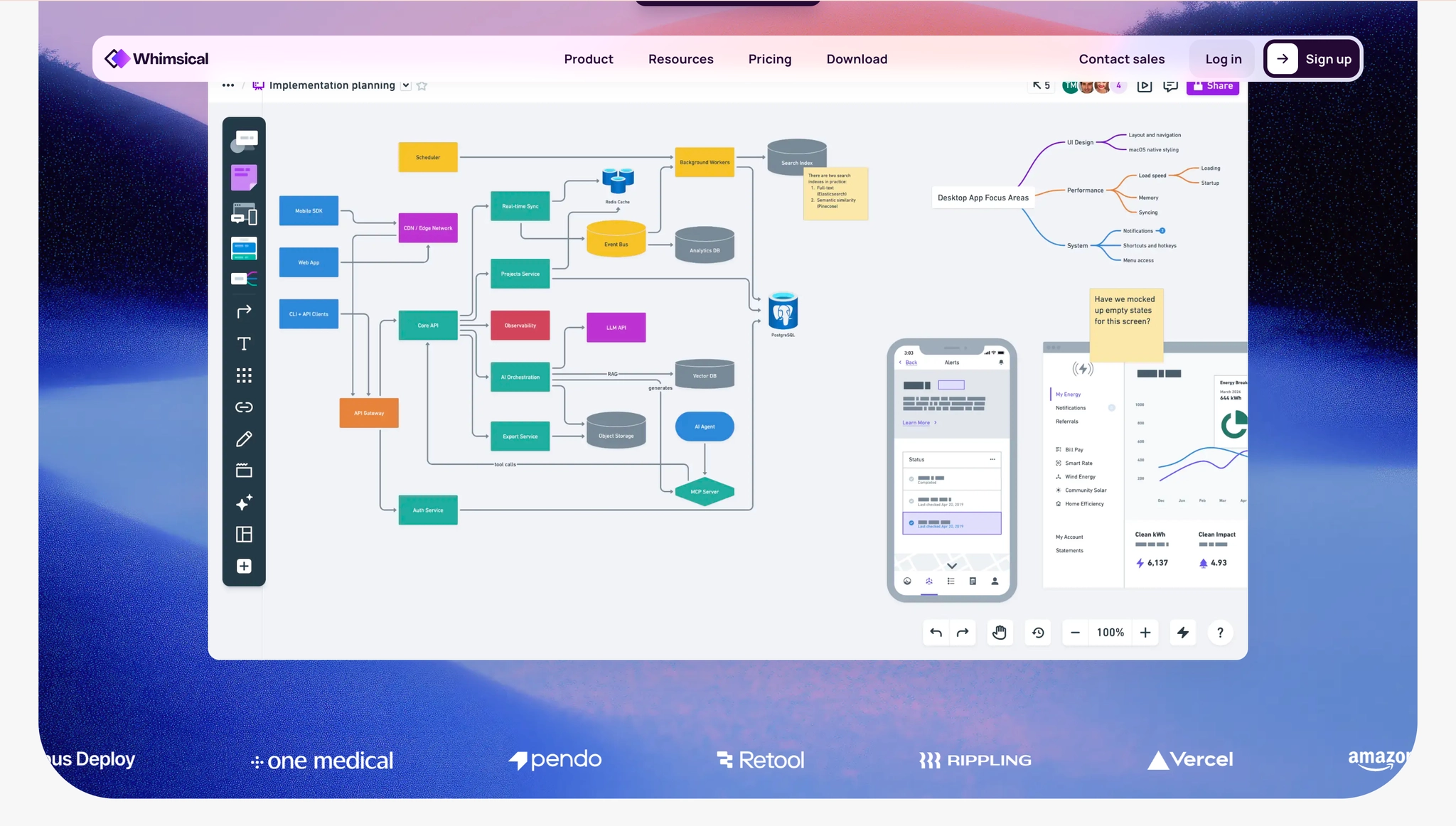This screenshot has width=1456, height=826.
Task: Go to the Pricing page
Action: pos(769,59)
